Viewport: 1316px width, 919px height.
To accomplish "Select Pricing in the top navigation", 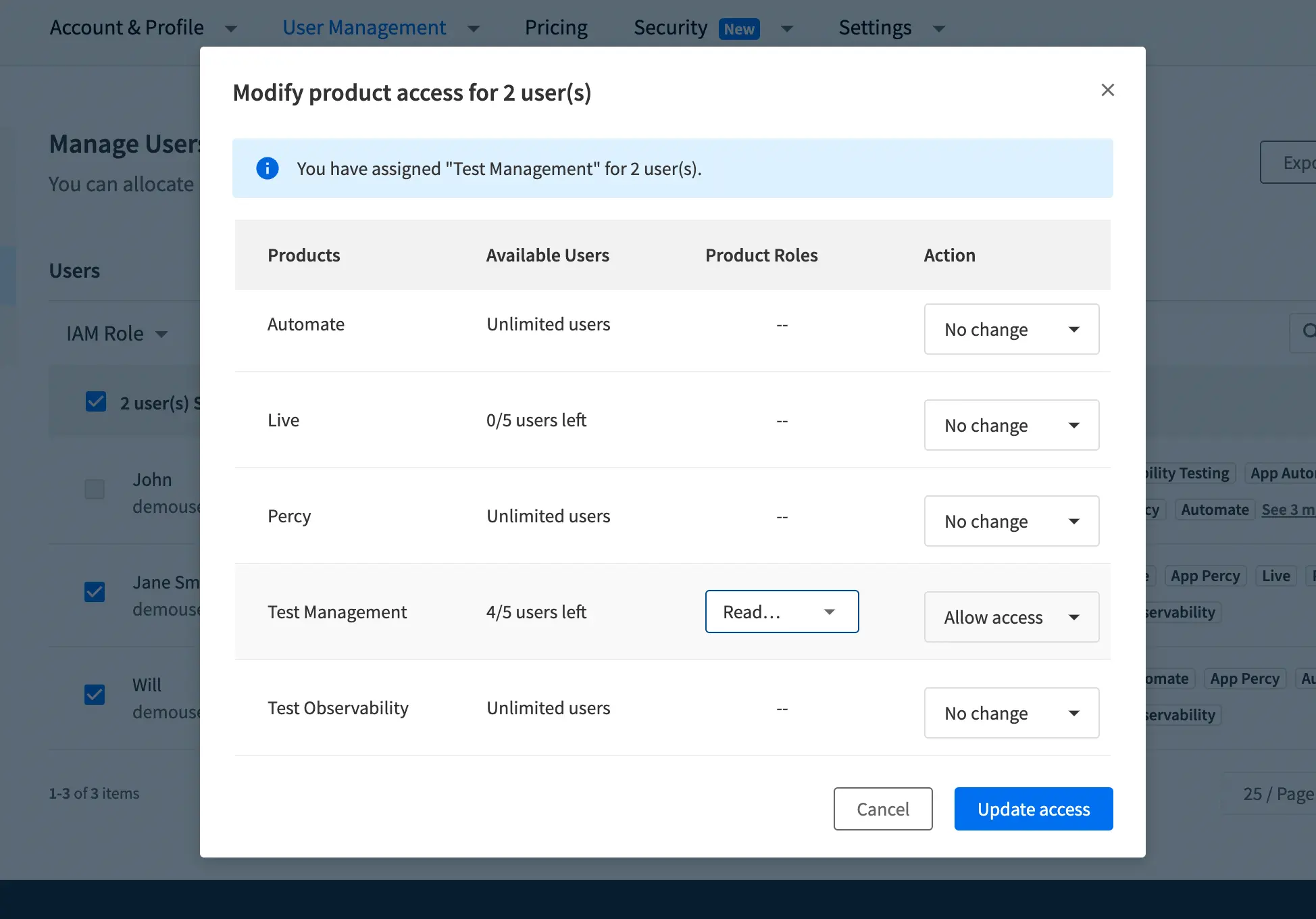I will 555,28.
